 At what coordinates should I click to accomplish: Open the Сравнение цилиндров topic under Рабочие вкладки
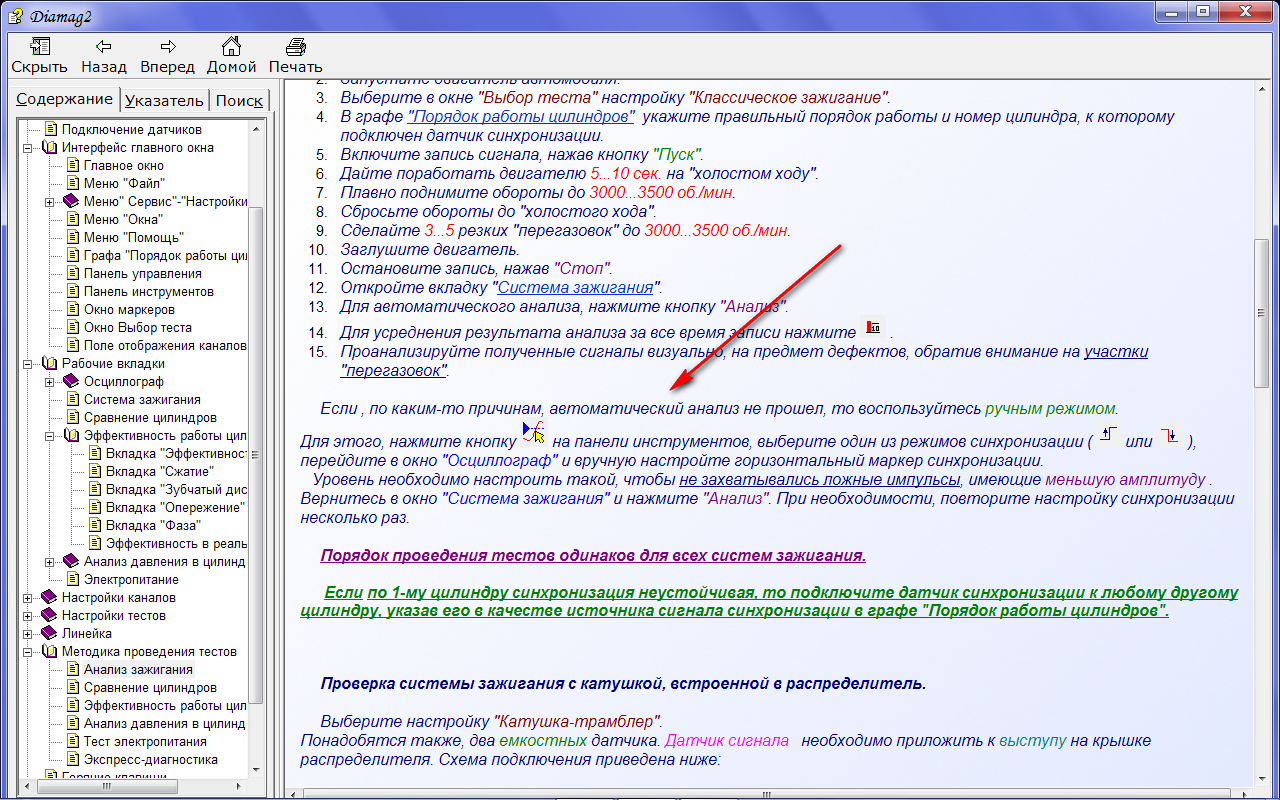[x=150, y=418]
